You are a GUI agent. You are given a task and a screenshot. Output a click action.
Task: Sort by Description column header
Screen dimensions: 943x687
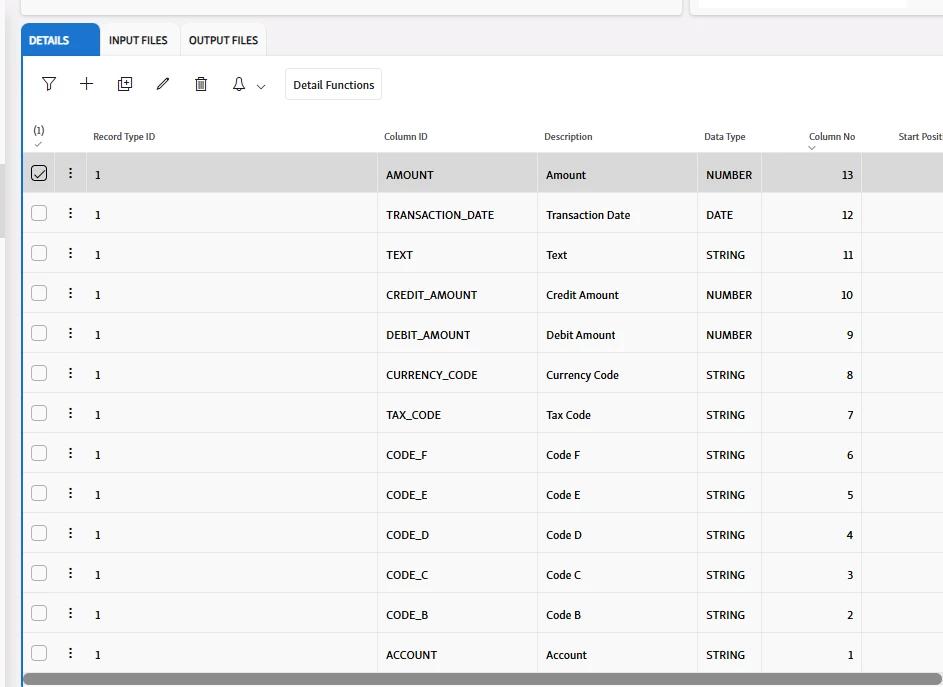pyautogui.click(x=568, y=137)
